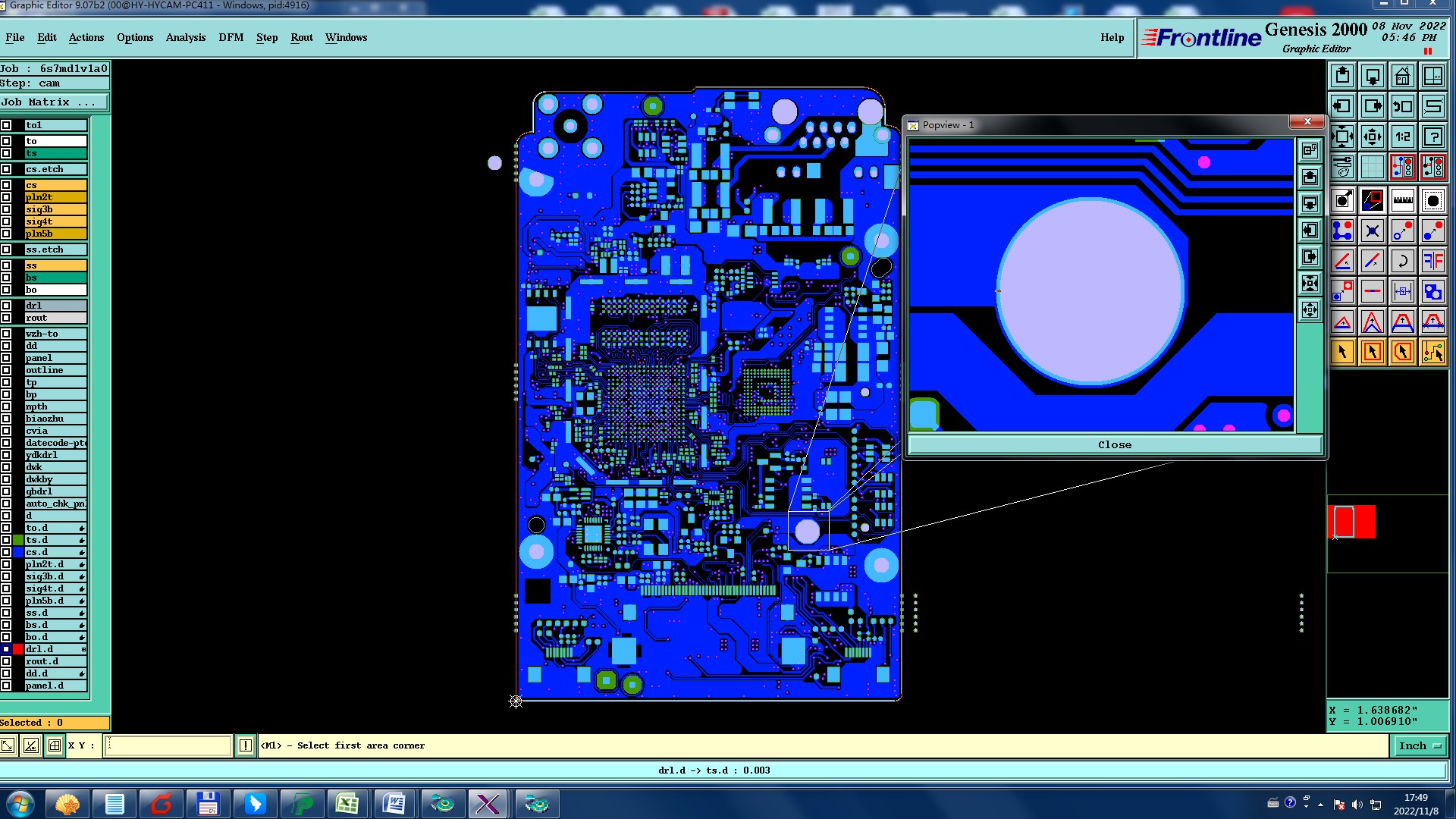Viewport: 1456px width, 819px height.
Task: Open the Edit menu
Action: [47, 37]
